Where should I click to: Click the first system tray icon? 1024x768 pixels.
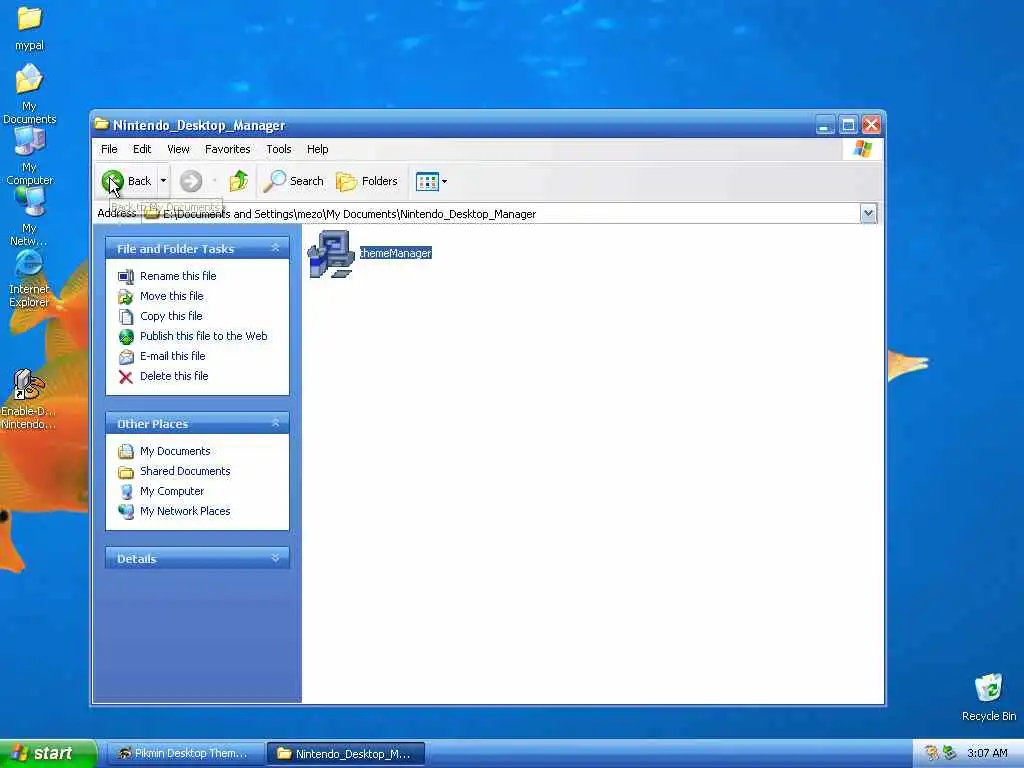[x=932, y=753]
